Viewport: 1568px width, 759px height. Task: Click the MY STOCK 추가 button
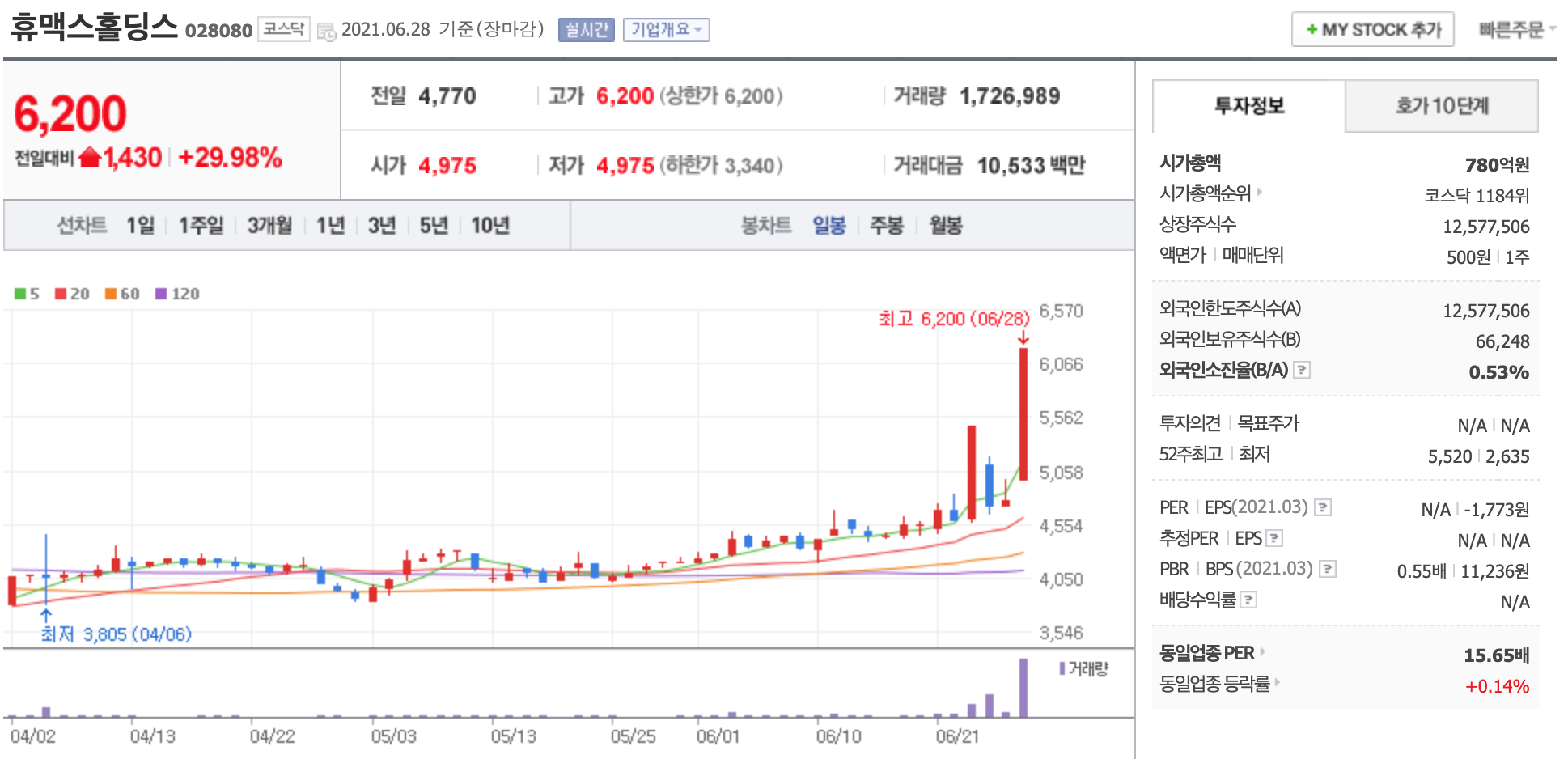(1373, 29)
